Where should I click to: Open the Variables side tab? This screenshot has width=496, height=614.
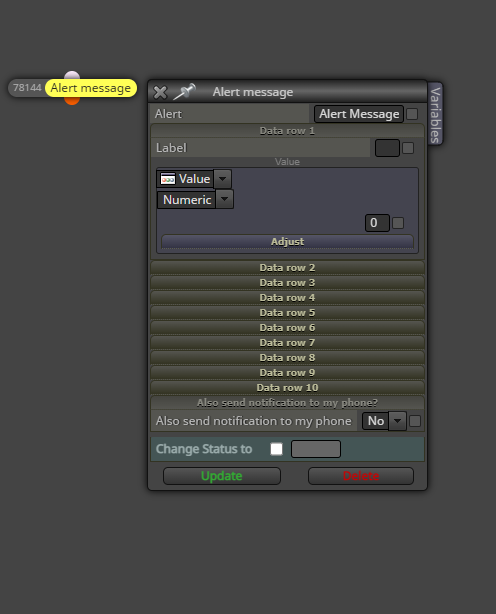tap(435, 114)
